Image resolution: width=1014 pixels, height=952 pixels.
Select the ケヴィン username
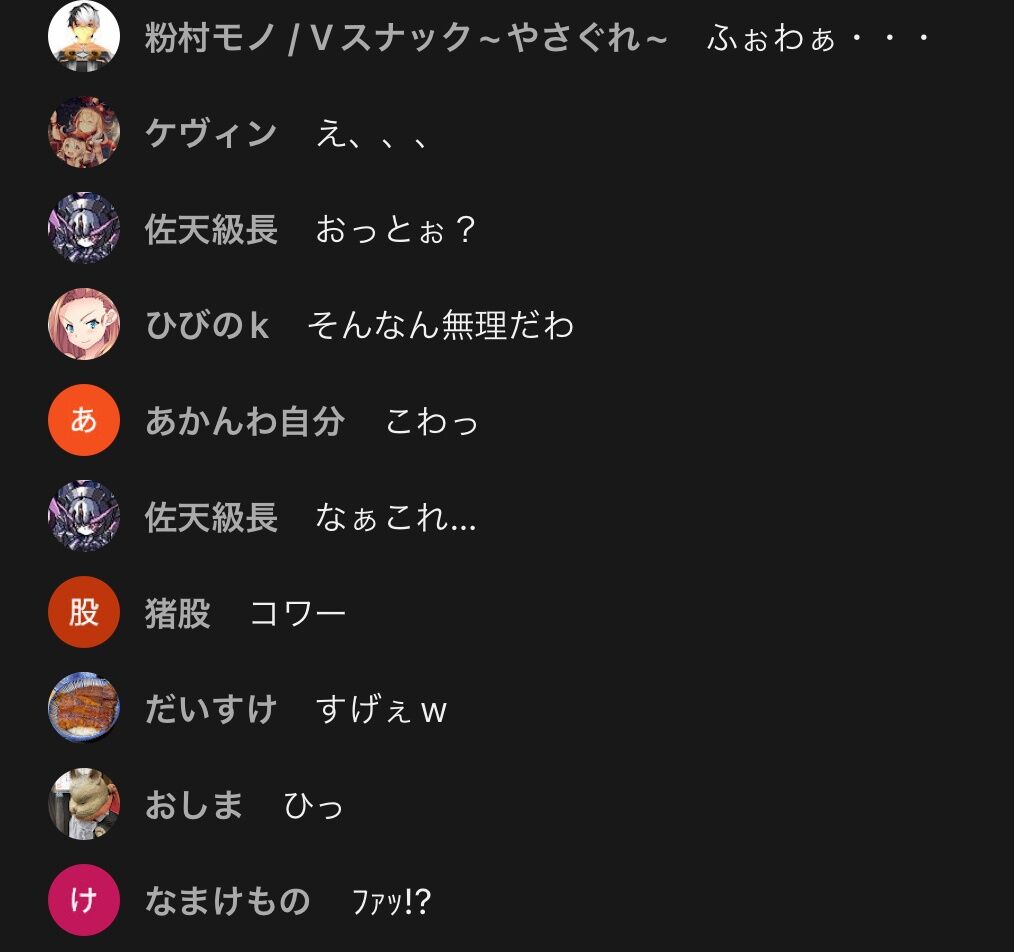pos(211,133)
